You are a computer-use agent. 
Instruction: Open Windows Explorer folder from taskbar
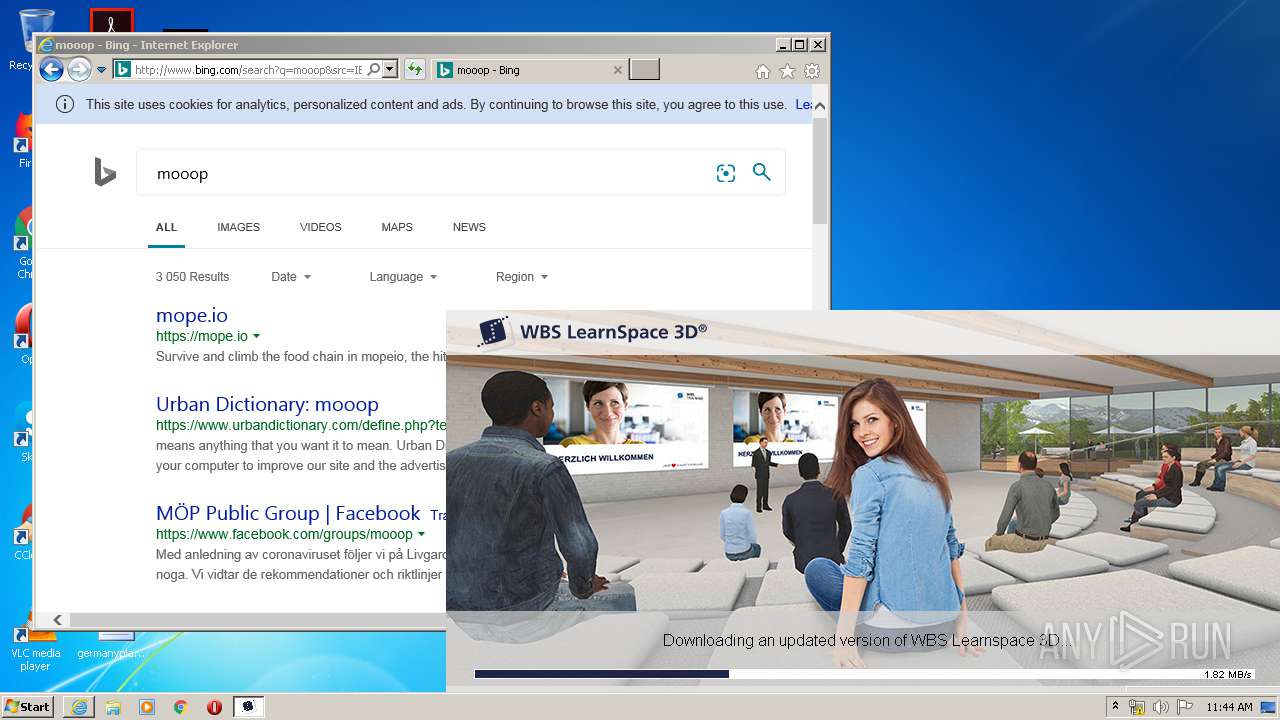(x=113, y=707)
